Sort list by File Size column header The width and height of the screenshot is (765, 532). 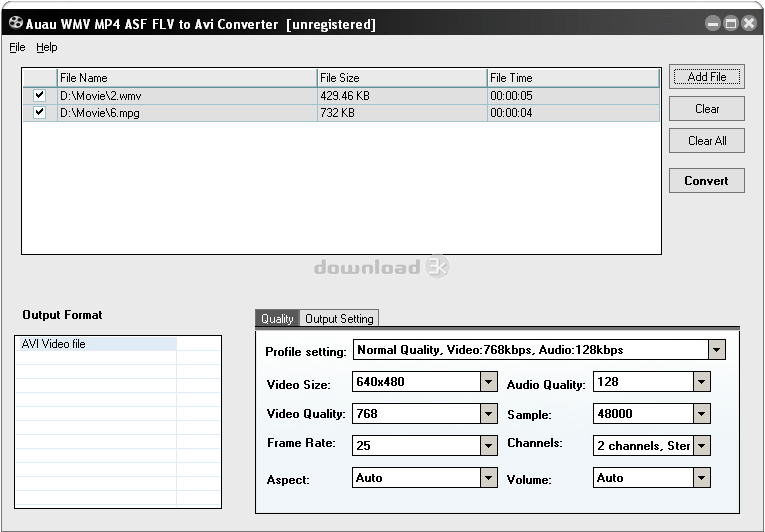click(x=402, y=78)
